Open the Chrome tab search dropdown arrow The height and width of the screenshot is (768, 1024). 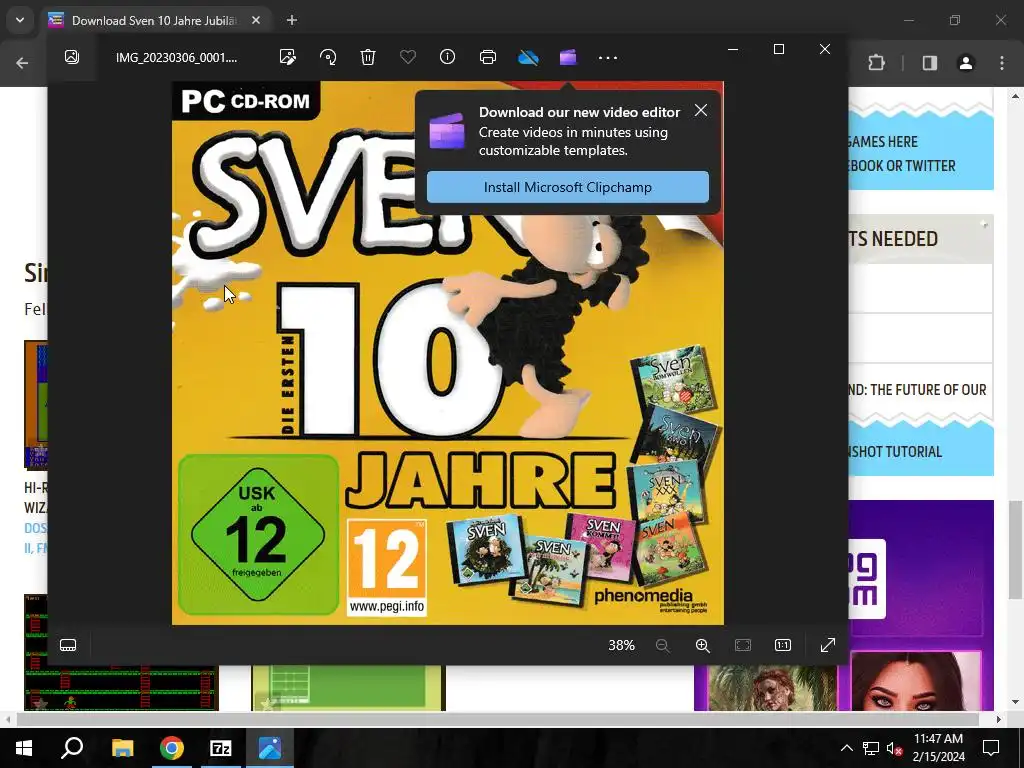click(x=20, y=20)
